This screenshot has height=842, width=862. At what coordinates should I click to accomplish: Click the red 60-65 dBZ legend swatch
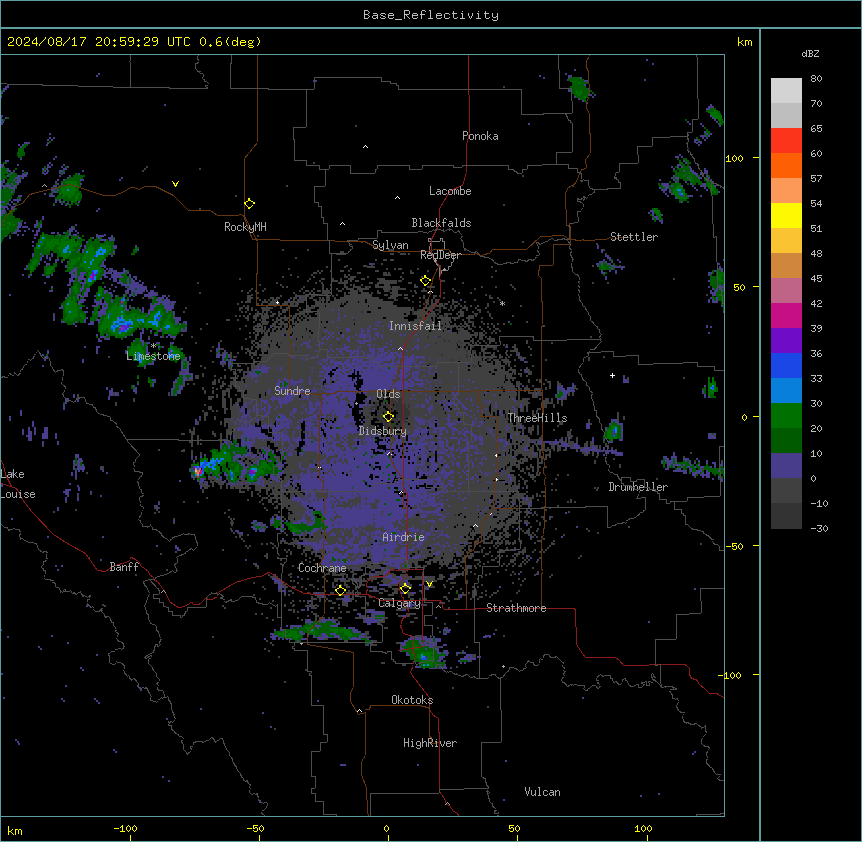[x=786, y=141]
